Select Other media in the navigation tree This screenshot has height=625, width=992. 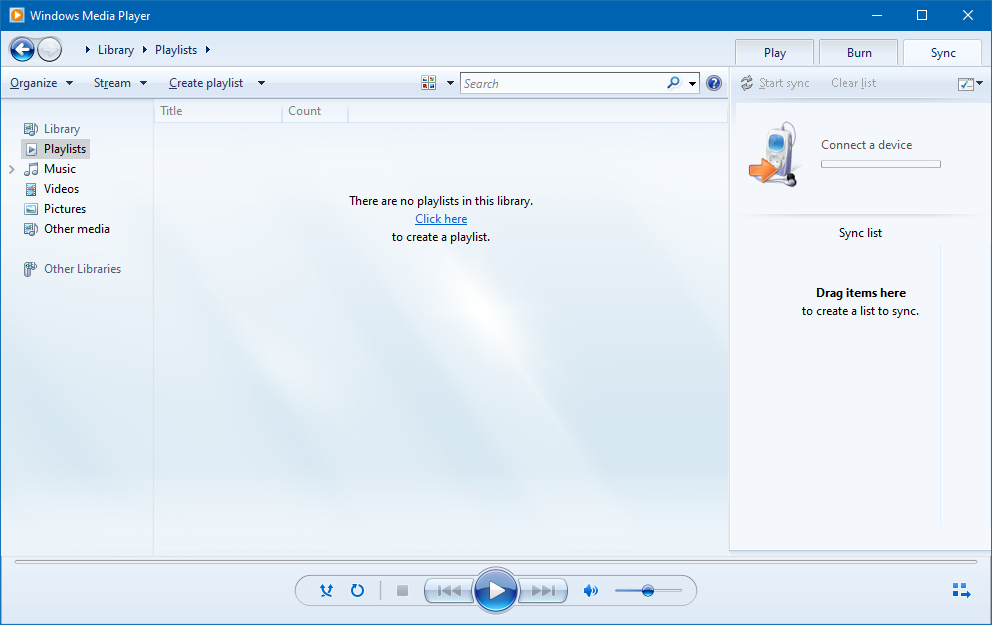click(x=77, y=229)
